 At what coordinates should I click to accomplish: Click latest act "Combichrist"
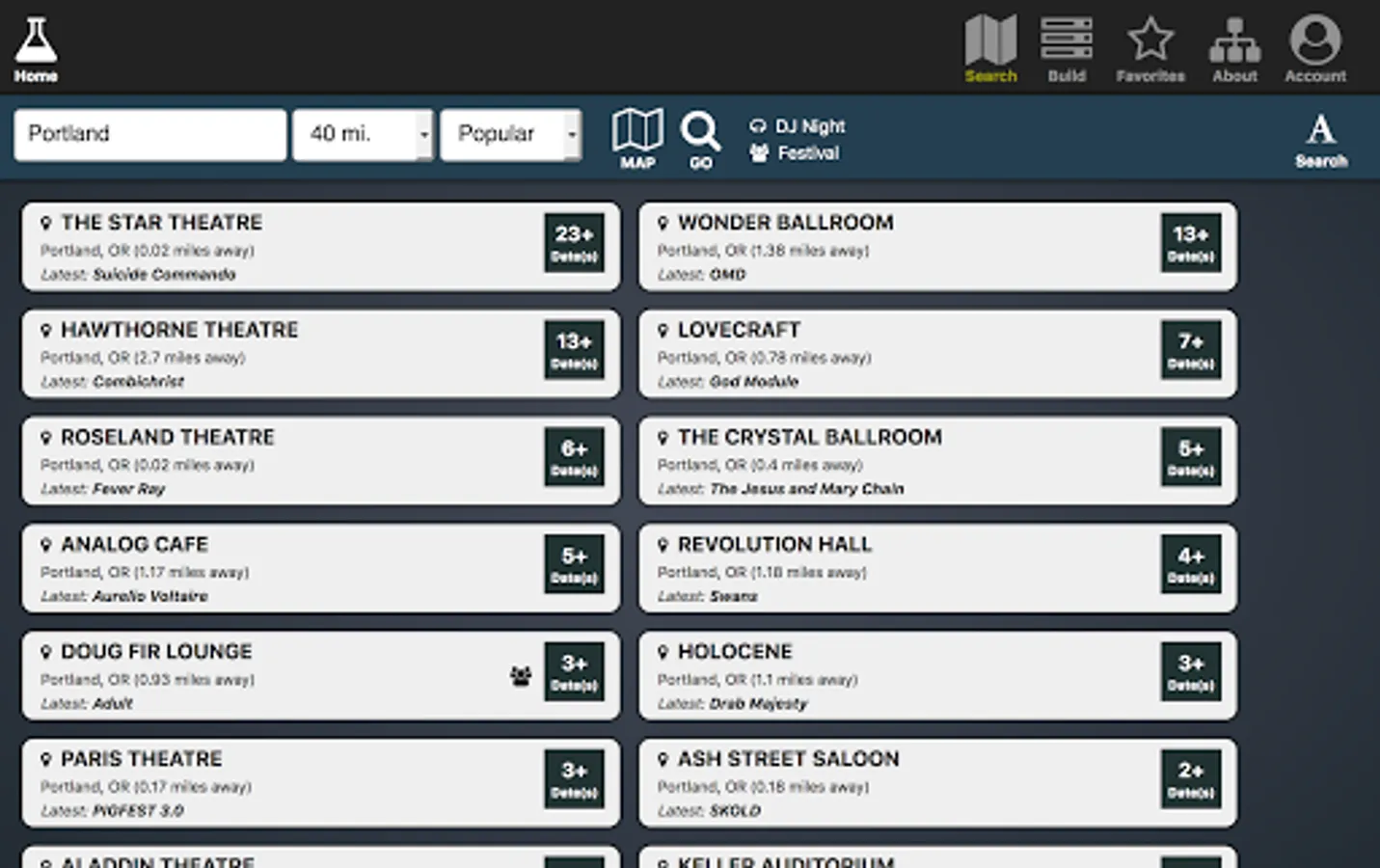[138, 382]
